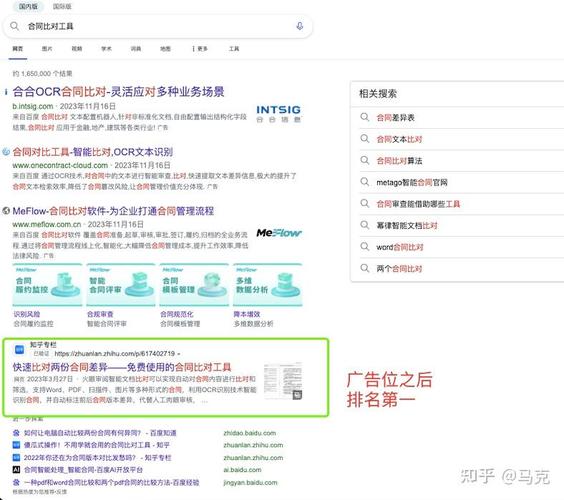Select related search metago智能合同官网

(412, 182)
